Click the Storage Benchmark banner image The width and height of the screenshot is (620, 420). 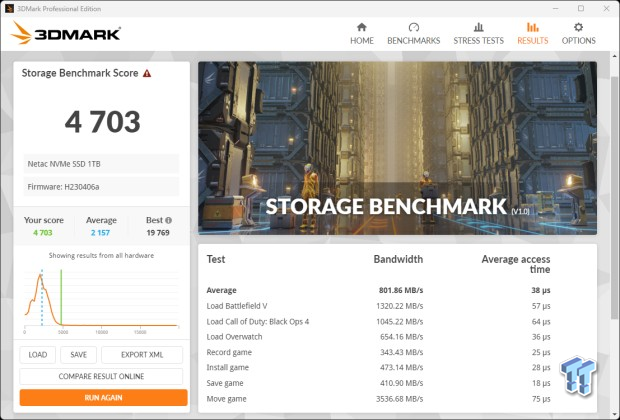(x=397, y=148)
